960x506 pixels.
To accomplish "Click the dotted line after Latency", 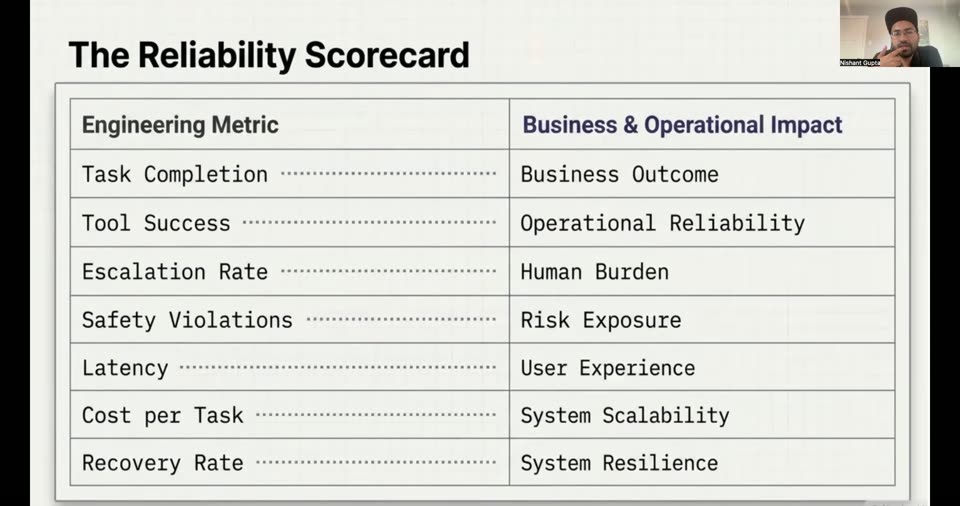I will 338,368.
